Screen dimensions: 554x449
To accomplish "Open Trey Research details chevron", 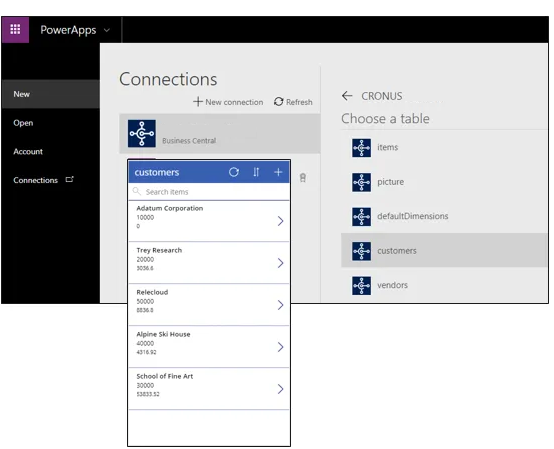I will click(x=281, y=263).
